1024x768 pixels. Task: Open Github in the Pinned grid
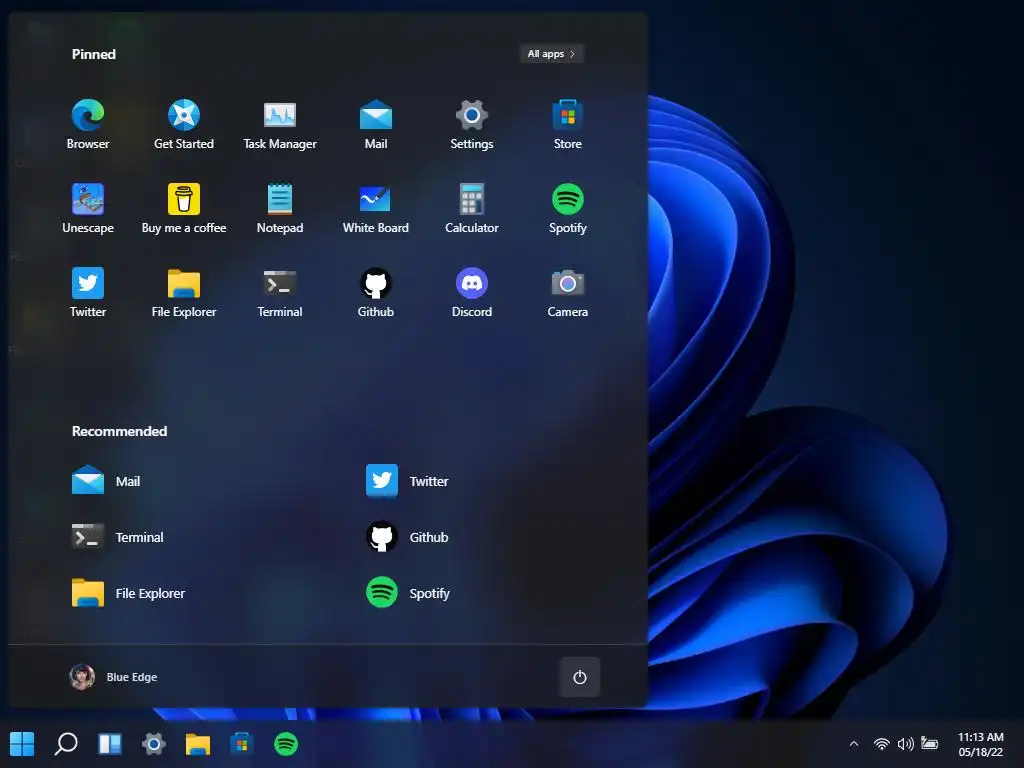pyautogui.click(x=376, y=293)
